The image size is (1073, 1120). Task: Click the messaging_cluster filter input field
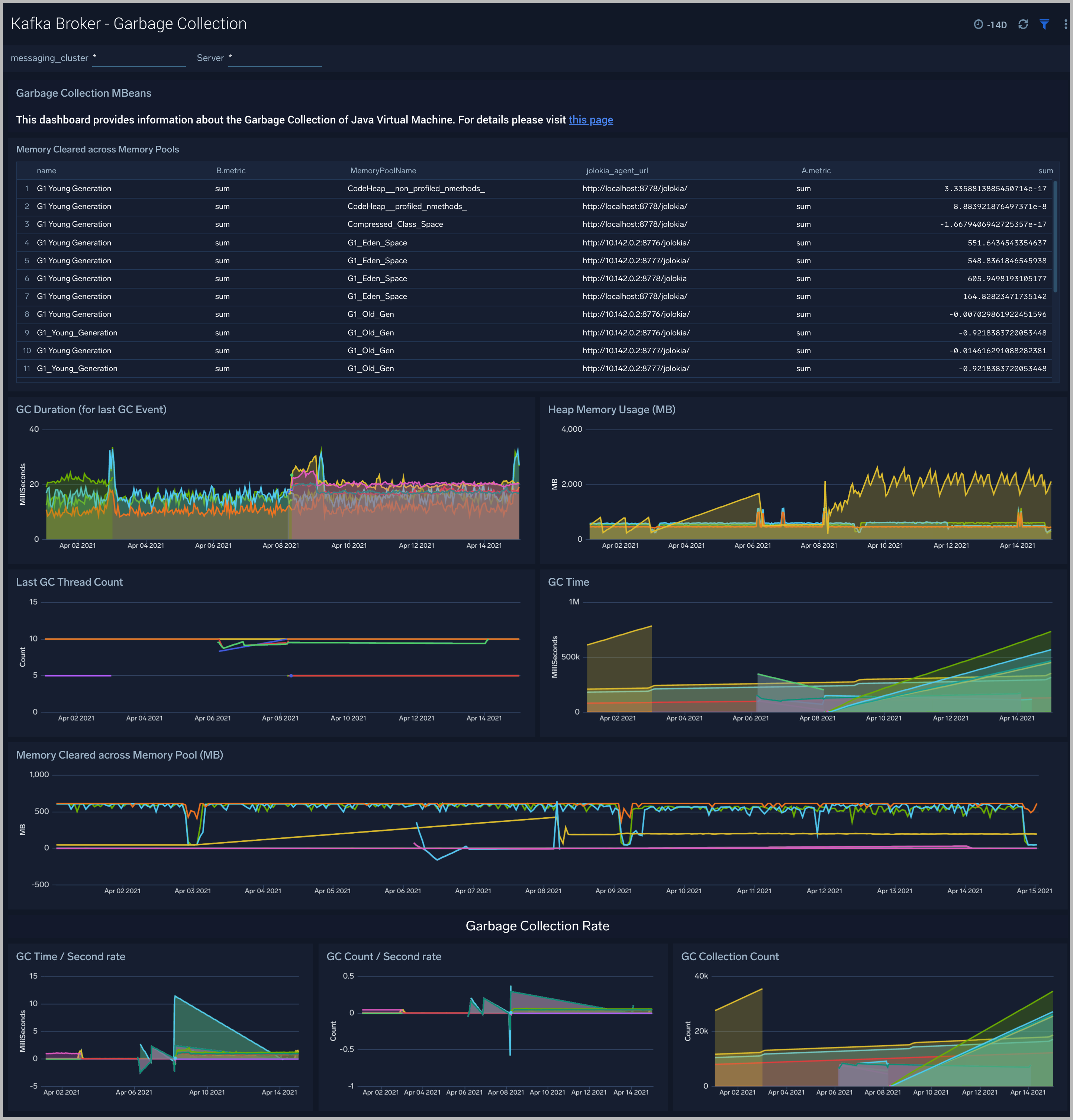coord(139,58)
